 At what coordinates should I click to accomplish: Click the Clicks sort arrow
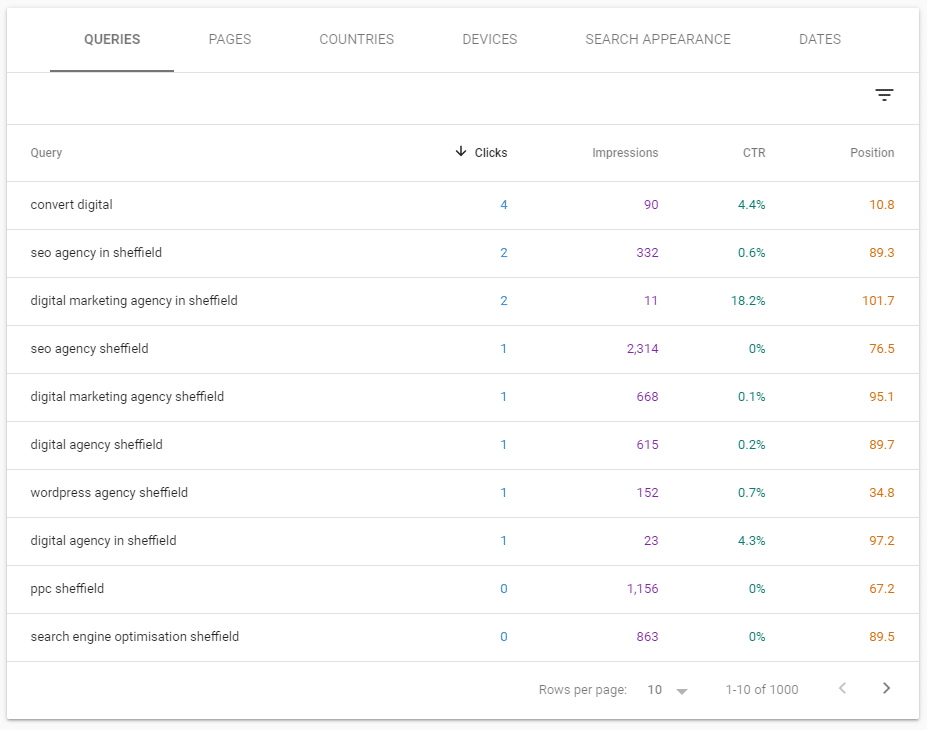461,152
